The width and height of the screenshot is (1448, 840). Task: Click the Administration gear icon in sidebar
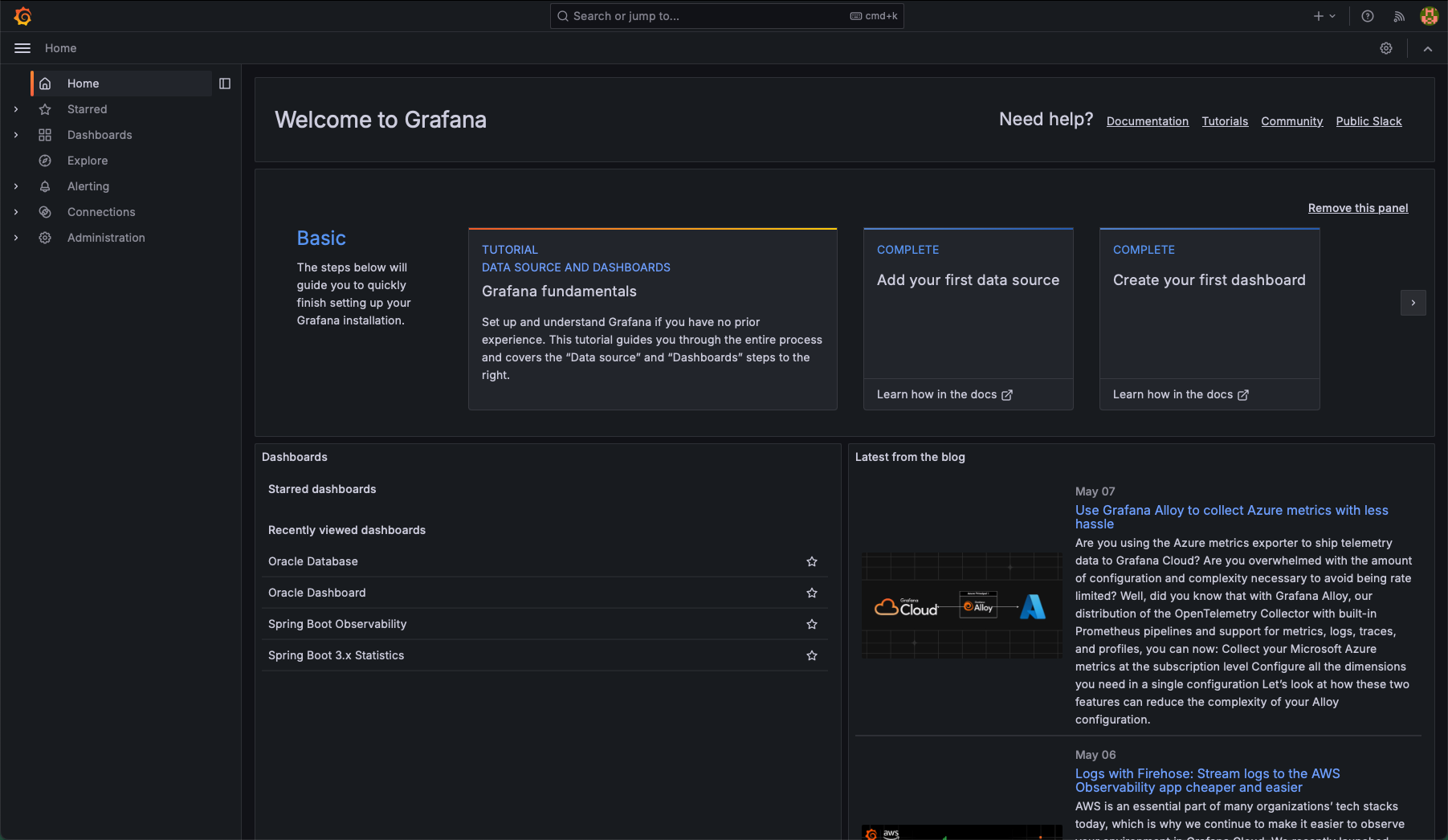coord(45,238)
